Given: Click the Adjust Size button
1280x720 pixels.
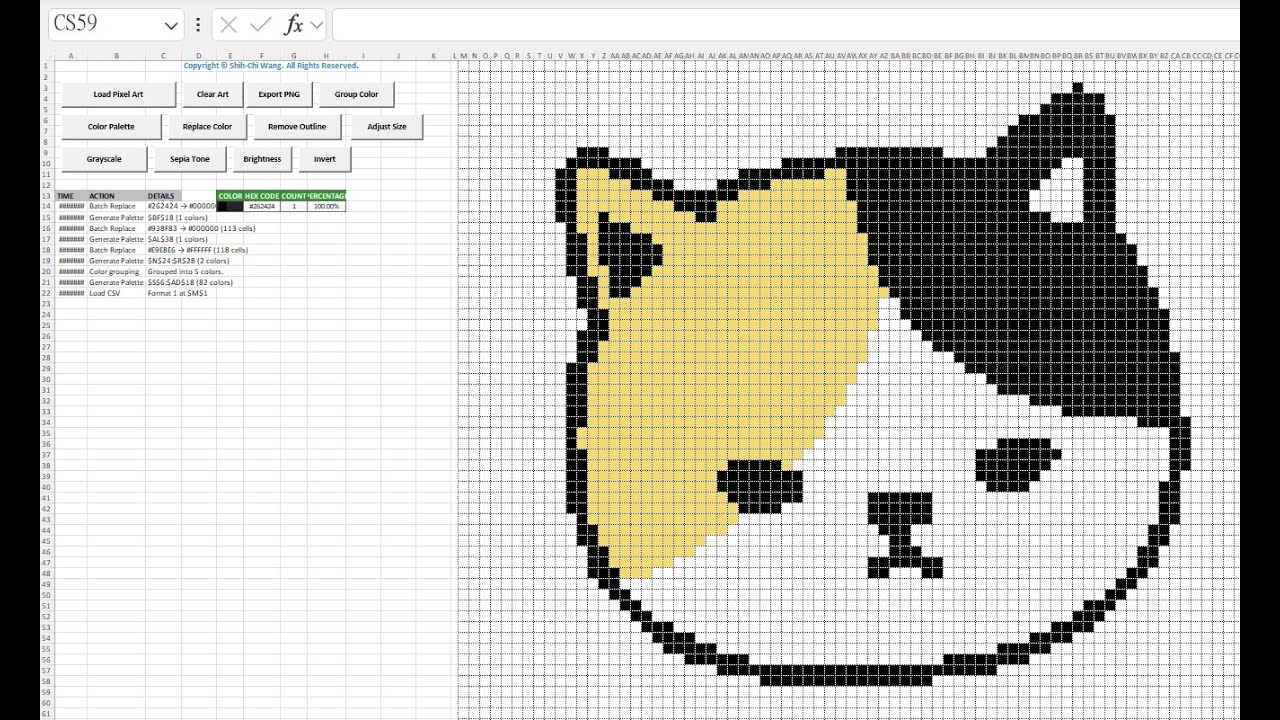Looking at the screenshot, I should pyautogui.click(x=387, y=127).
